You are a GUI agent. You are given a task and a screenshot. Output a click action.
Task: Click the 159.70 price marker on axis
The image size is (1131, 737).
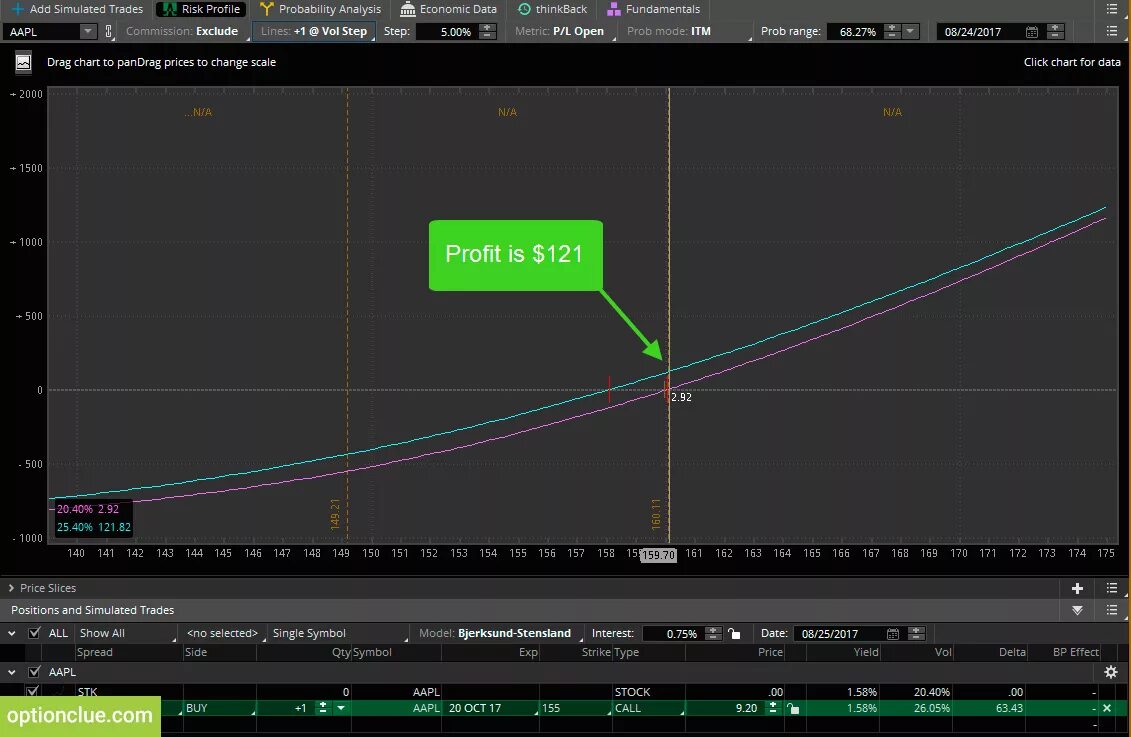pyautogui.click(x=659, y=555)
